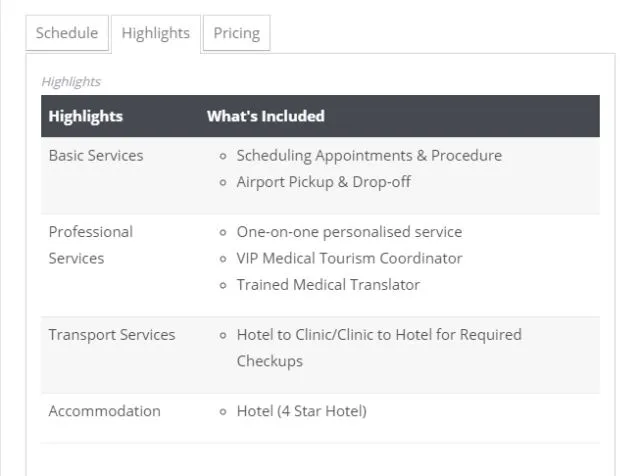The image size is (640, 476).
Task: Select the Professional Services row label
Action: [91, 245]
